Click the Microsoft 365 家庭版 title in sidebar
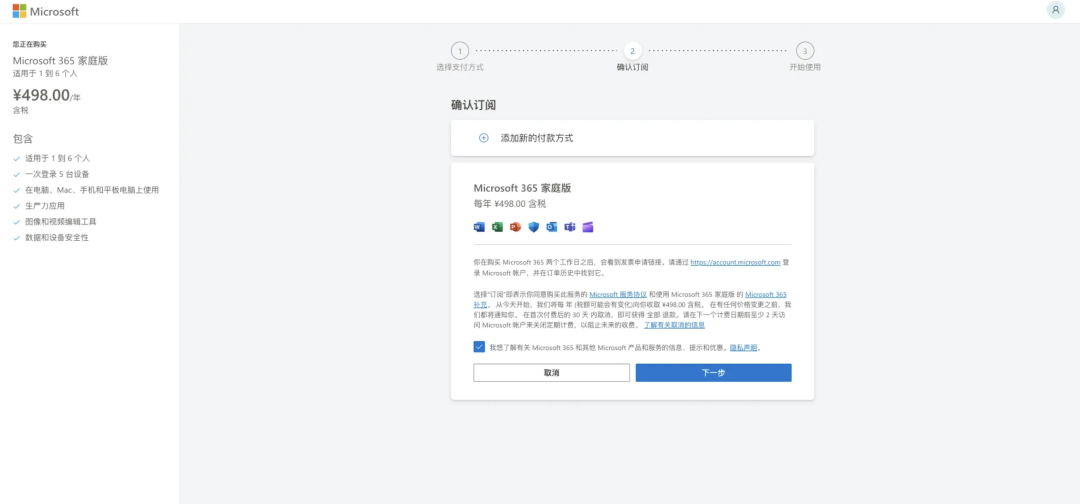The width and height of the screenshot is (1080, 504). click(60, 61)
